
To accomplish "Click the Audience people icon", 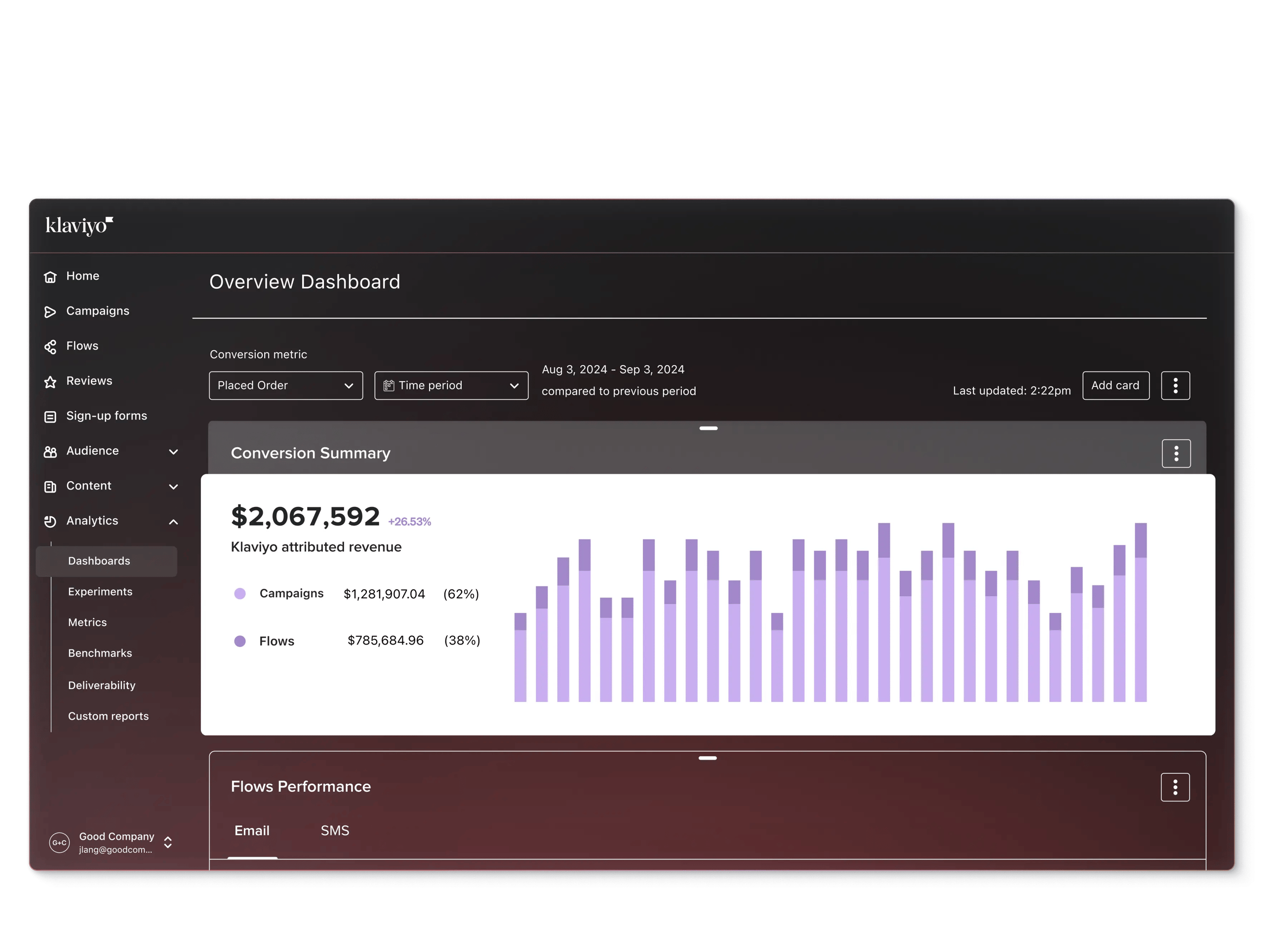I will coord(50,452).
